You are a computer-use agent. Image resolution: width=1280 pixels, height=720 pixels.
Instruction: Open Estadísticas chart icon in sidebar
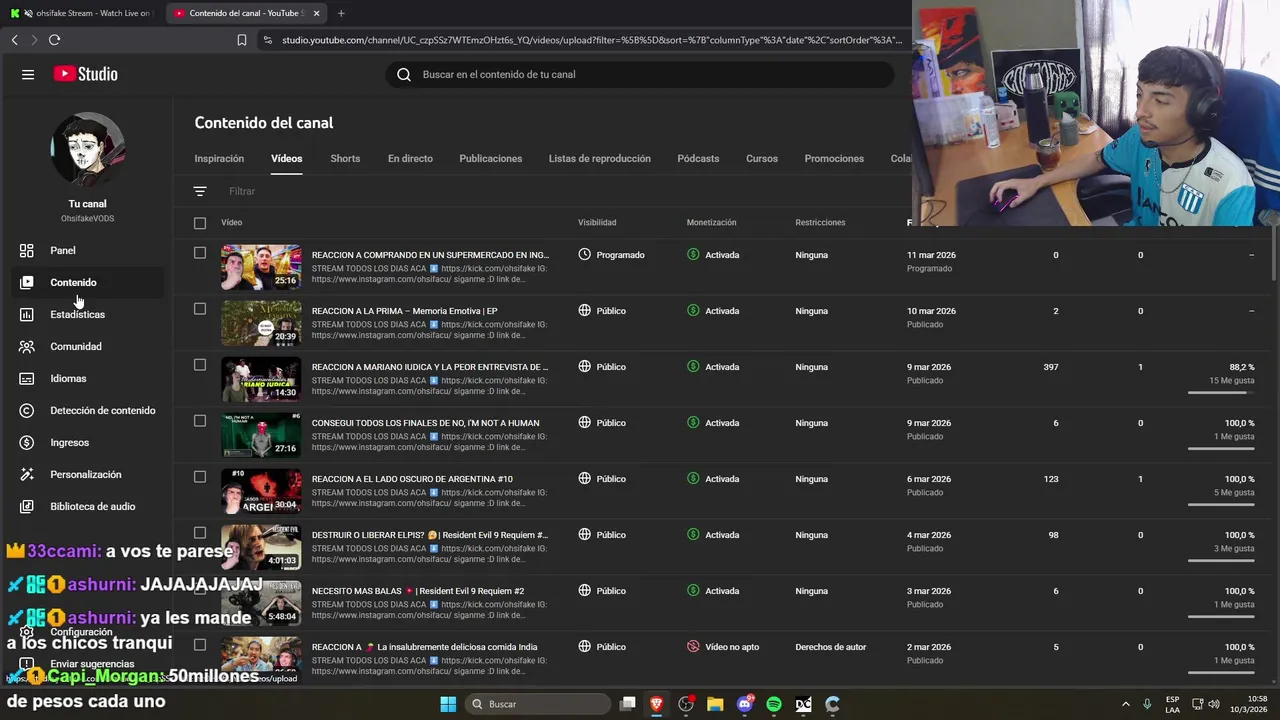pos(27,314)
